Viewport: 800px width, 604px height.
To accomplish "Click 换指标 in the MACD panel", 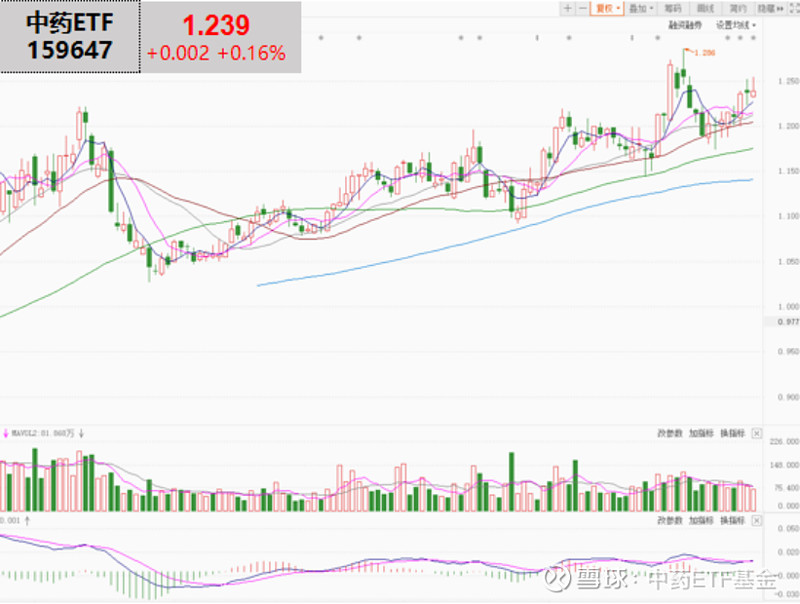I will tap(733, 520).
